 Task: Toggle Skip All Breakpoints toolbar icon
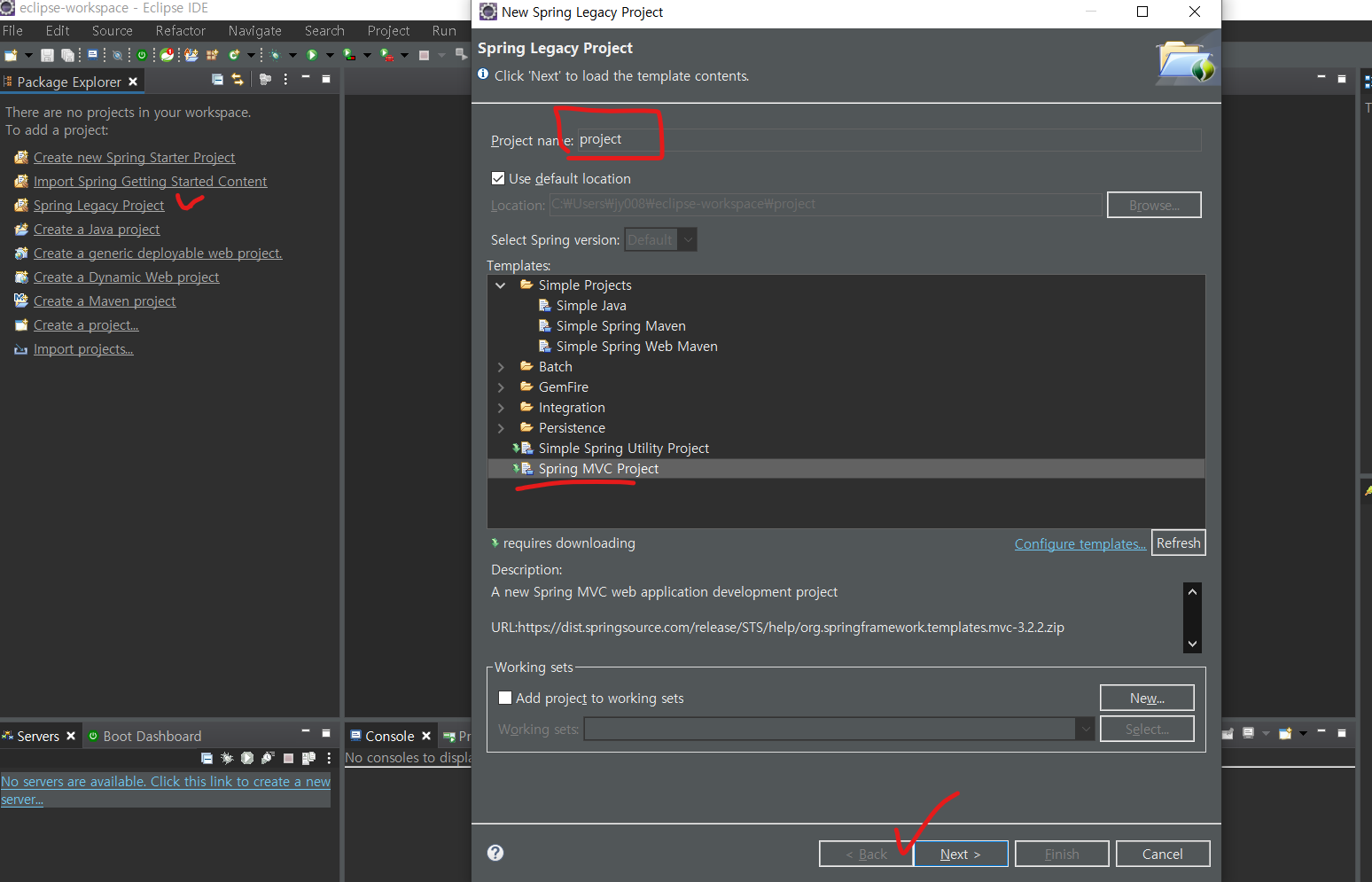point(117,55)
